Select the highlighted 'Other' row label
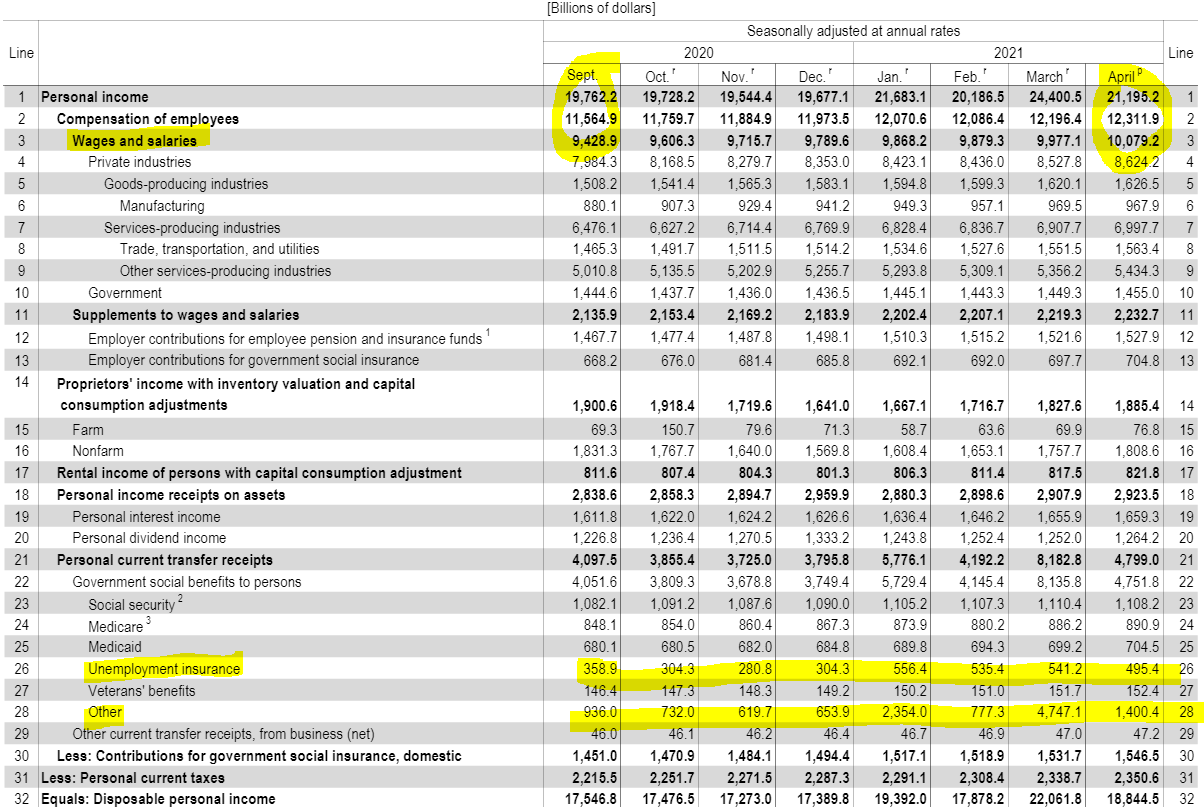 [105, 713]
